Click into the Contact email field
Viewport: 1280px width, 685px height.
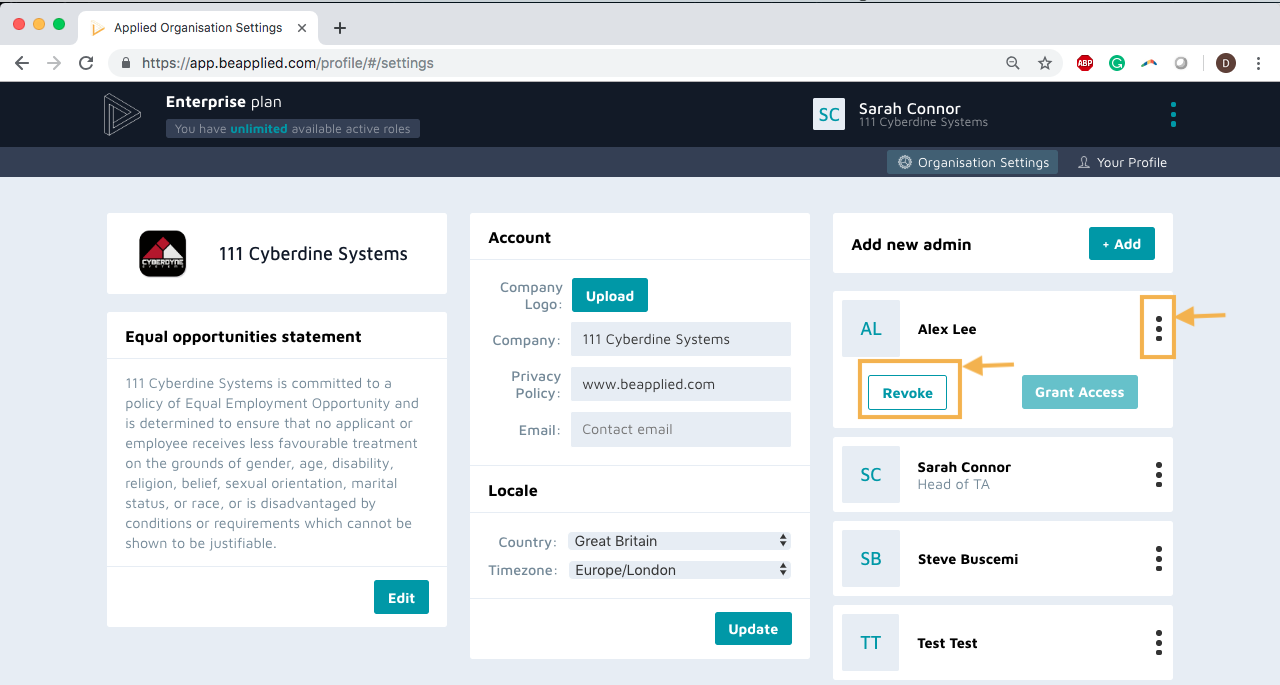pyautogui.click(x=680, y=429)
